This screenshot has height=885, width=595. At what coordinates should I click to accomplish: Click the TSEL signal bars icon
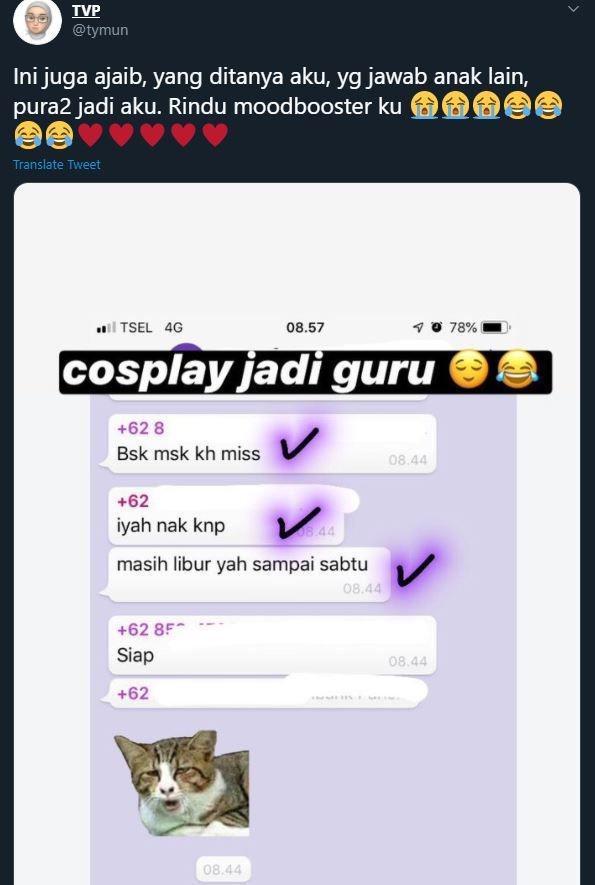click(x=106, y=327)
